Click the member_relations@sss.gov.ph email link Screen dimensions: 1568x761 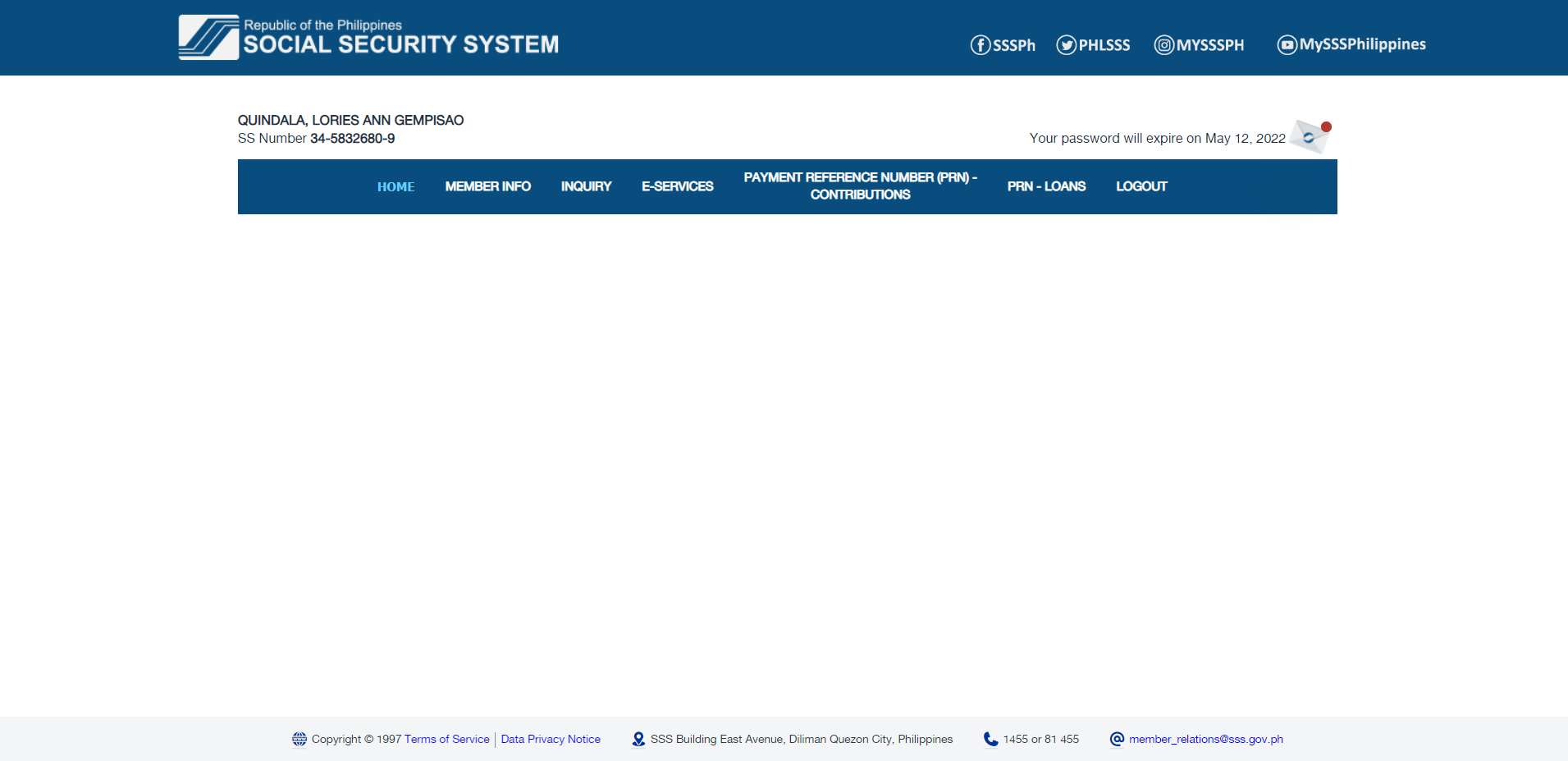click(x=1205, y=739)
